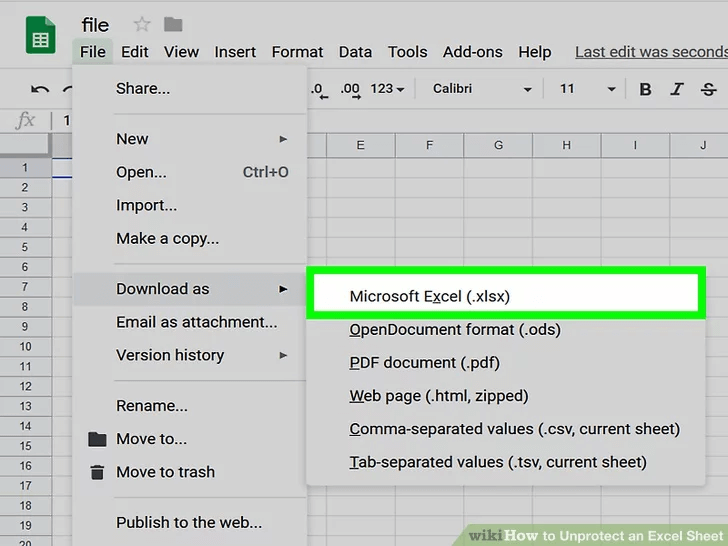Click the trash can icon next to Move to trash

[x=97, y=472]
